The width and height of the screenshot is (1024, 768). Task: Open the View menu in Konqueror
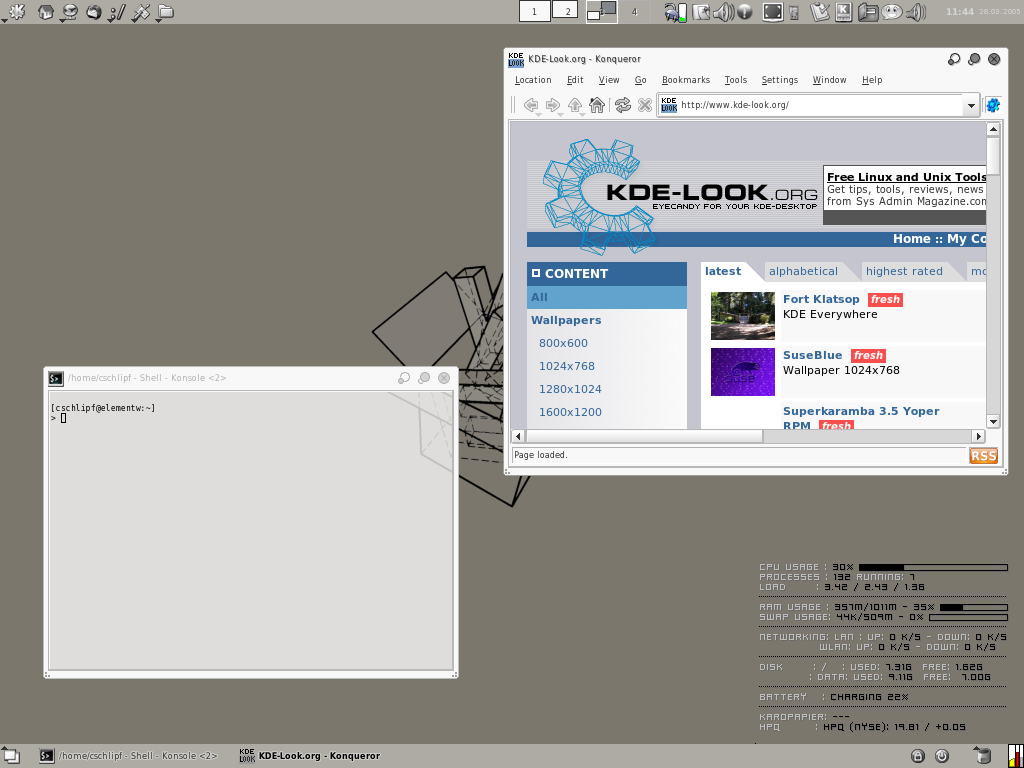pos(609,80)
